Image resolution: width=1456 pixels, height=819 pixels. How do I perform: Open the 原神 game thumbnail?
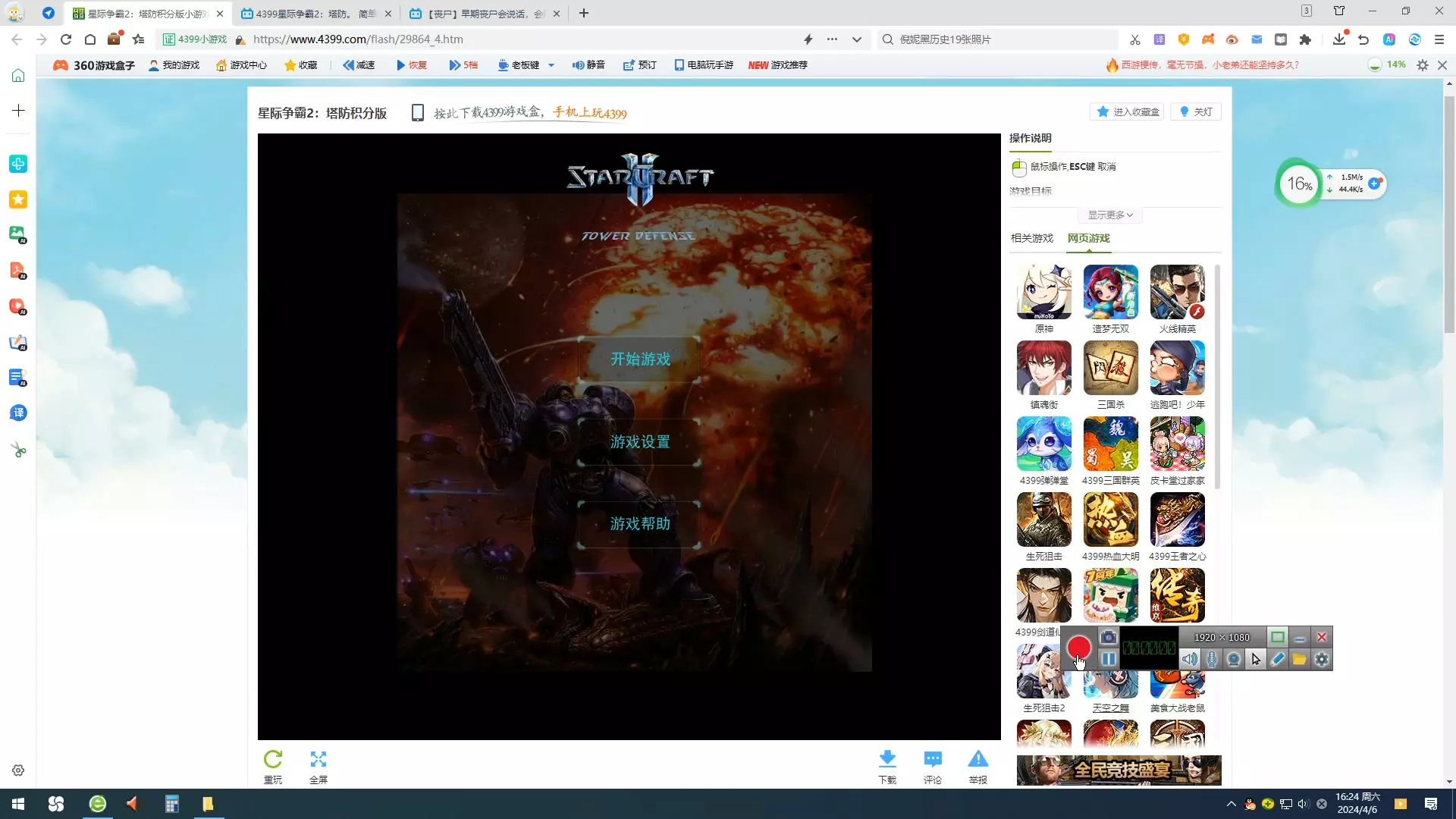coord(1043,293)
